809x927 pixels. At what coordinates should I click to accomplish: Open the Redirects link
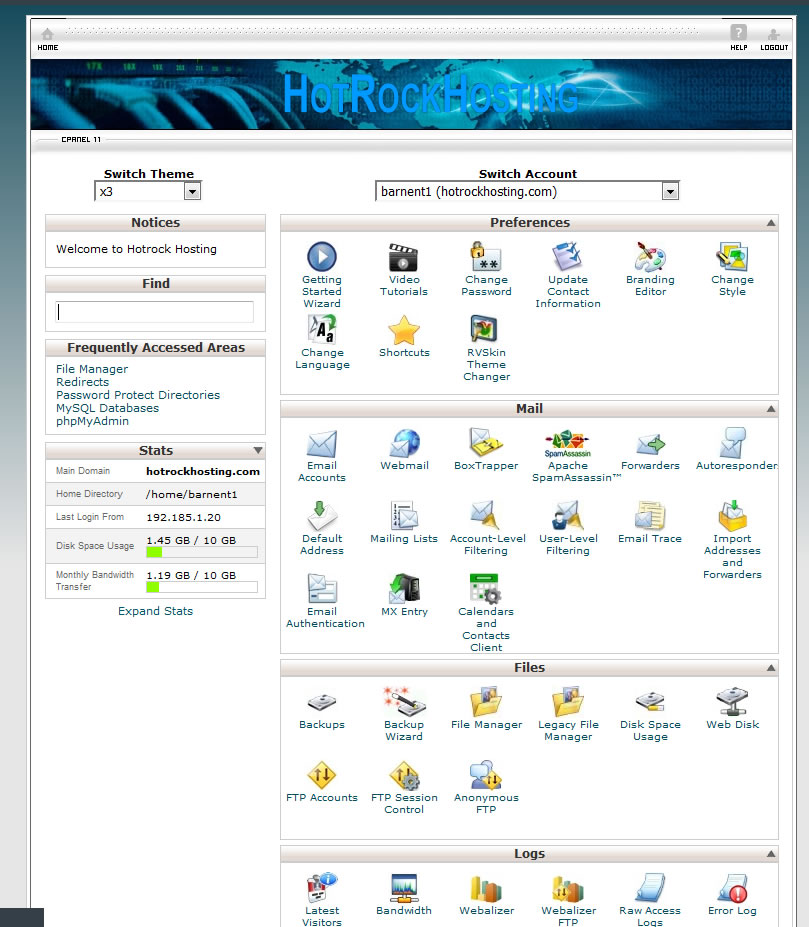[82, 382]
